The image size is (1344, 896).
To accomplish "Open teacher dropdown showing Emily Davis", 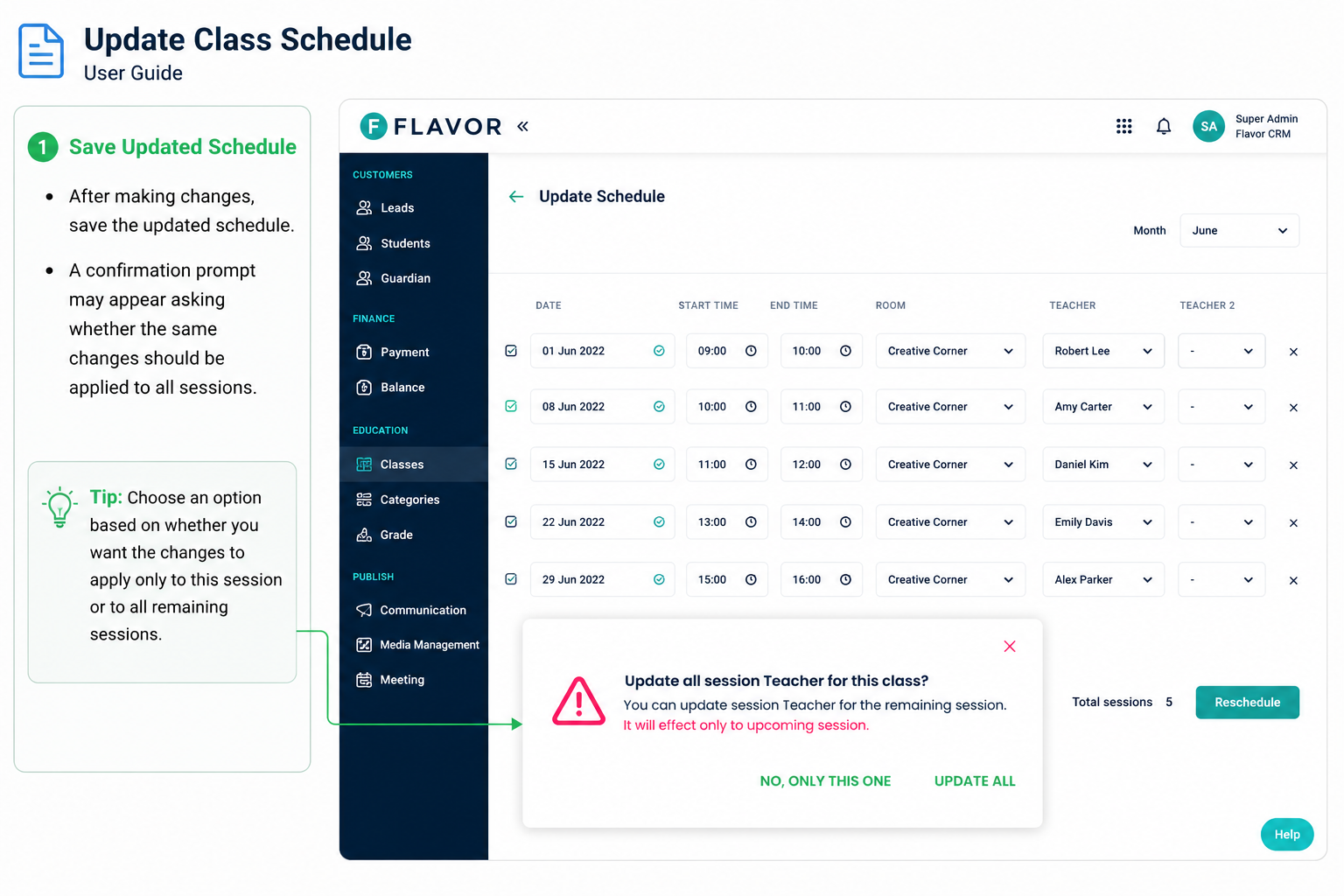I will click(1103, 522).
